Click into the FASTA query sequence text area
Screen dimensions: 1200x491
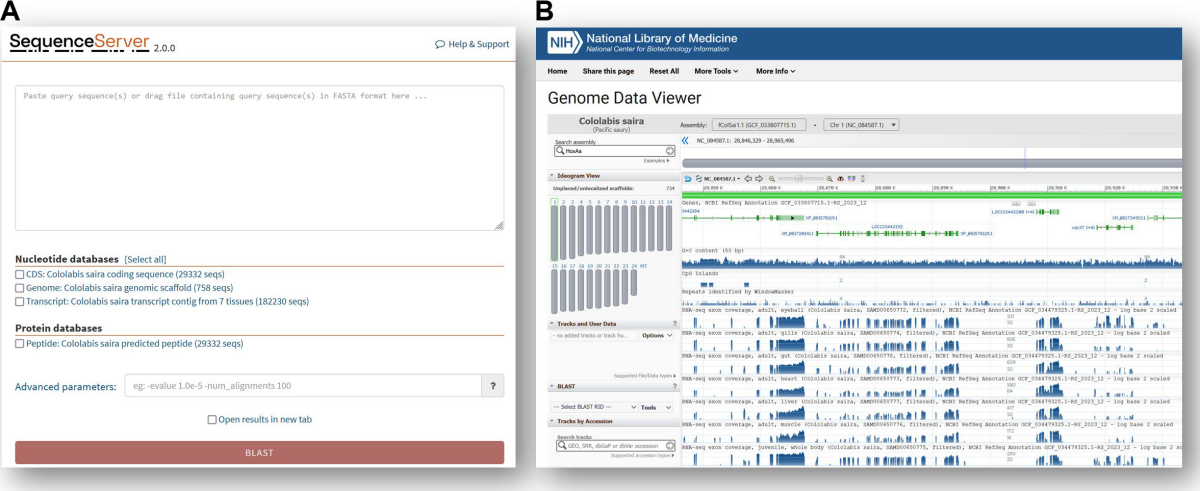pos(259,158)
